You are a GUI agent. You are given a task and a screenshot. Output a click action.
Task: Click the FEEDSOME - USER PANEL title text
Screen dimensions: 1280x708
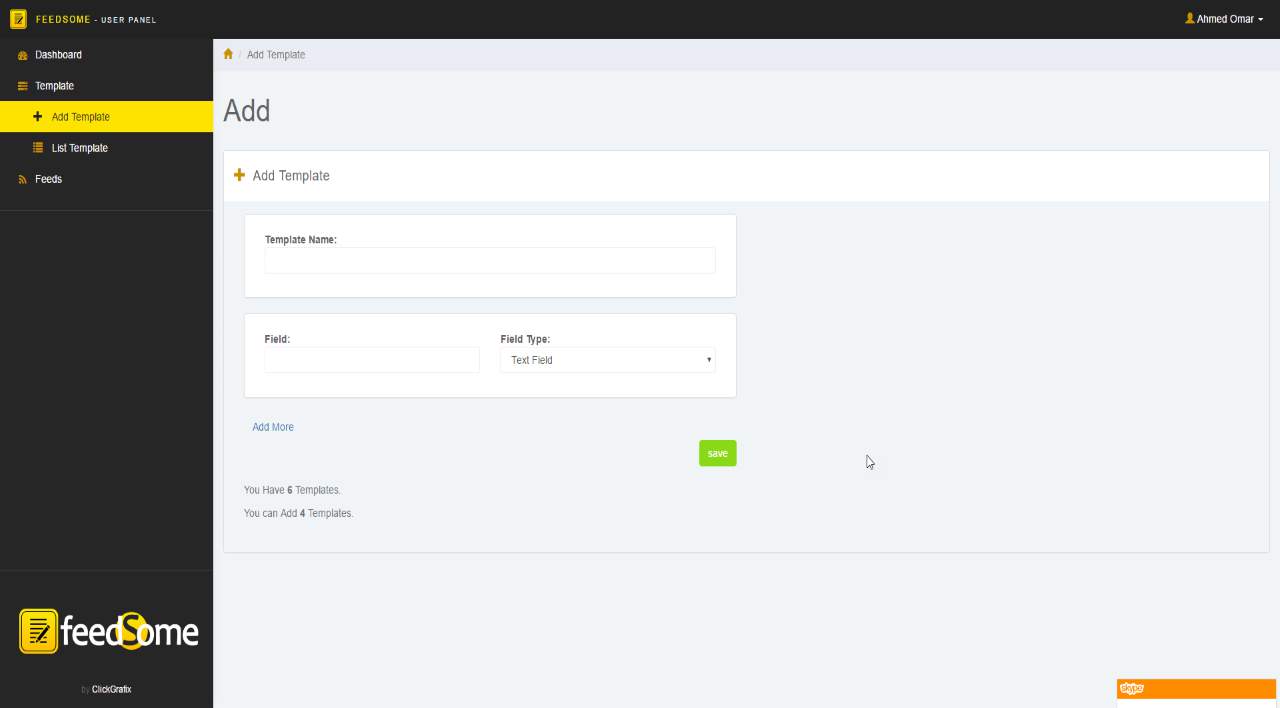(96, 19)
